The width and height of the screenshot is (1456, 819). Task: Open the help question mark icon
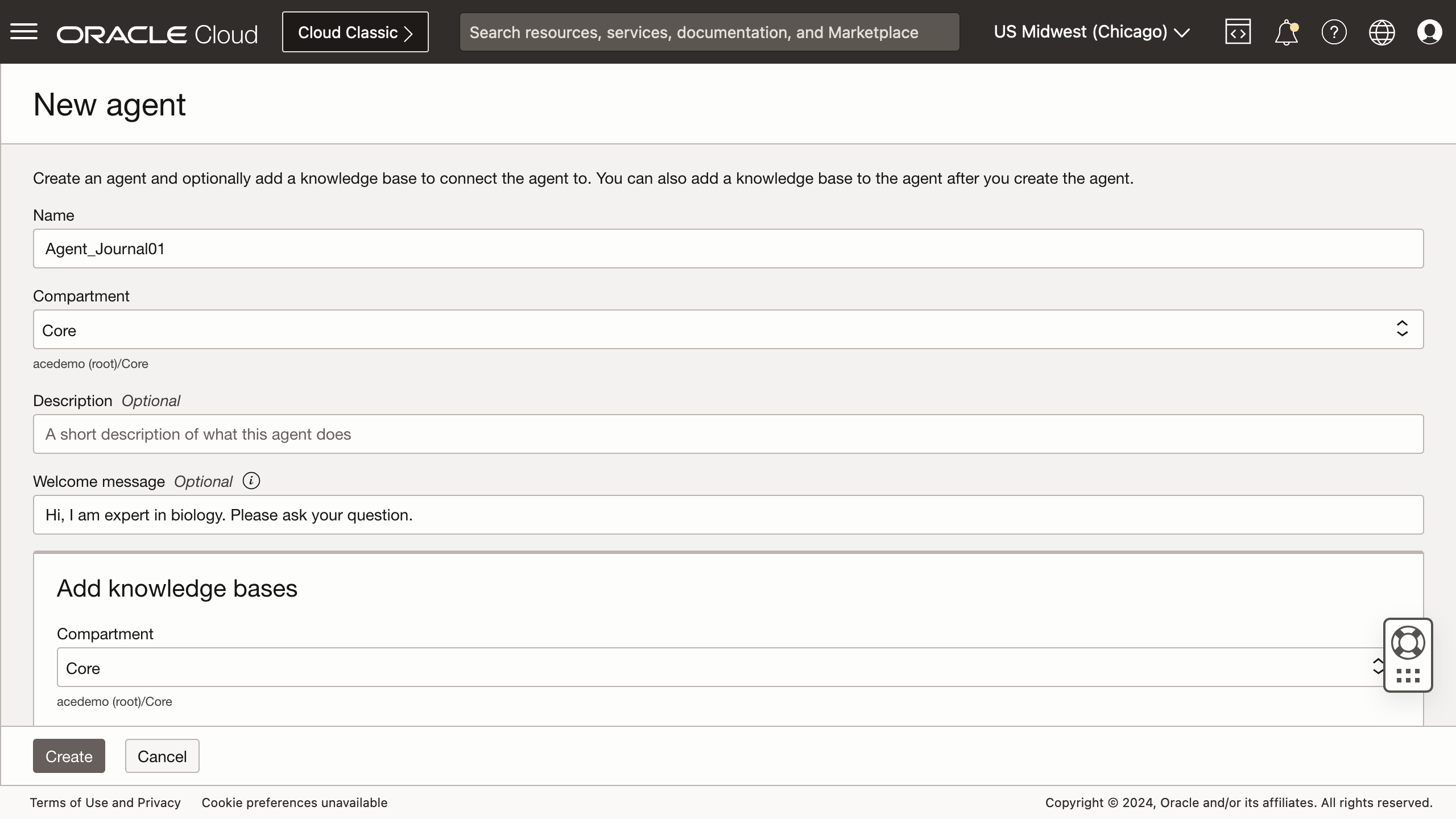pyautogui.click(x=1334, y=32)
